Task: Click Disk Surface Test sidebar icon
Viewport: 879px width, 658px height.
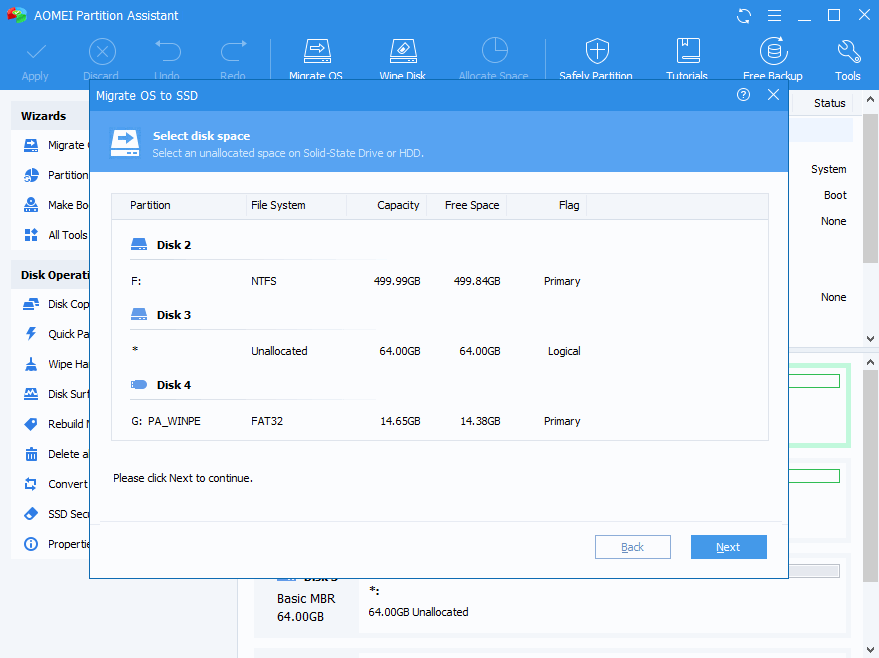Action: [x=31, y=394]
